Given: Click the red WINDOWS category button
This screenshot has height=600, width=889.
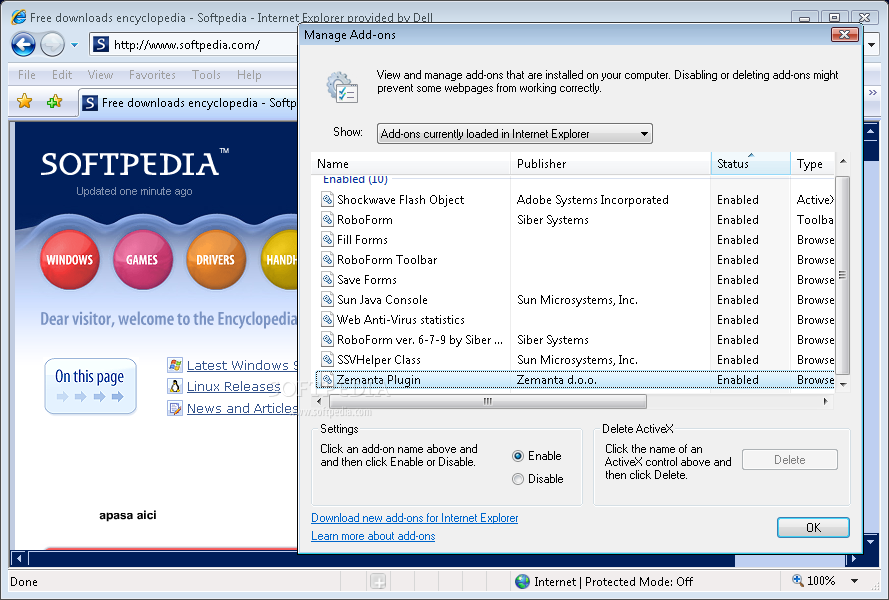Looking at the screenshot, I should pos(69,260).
